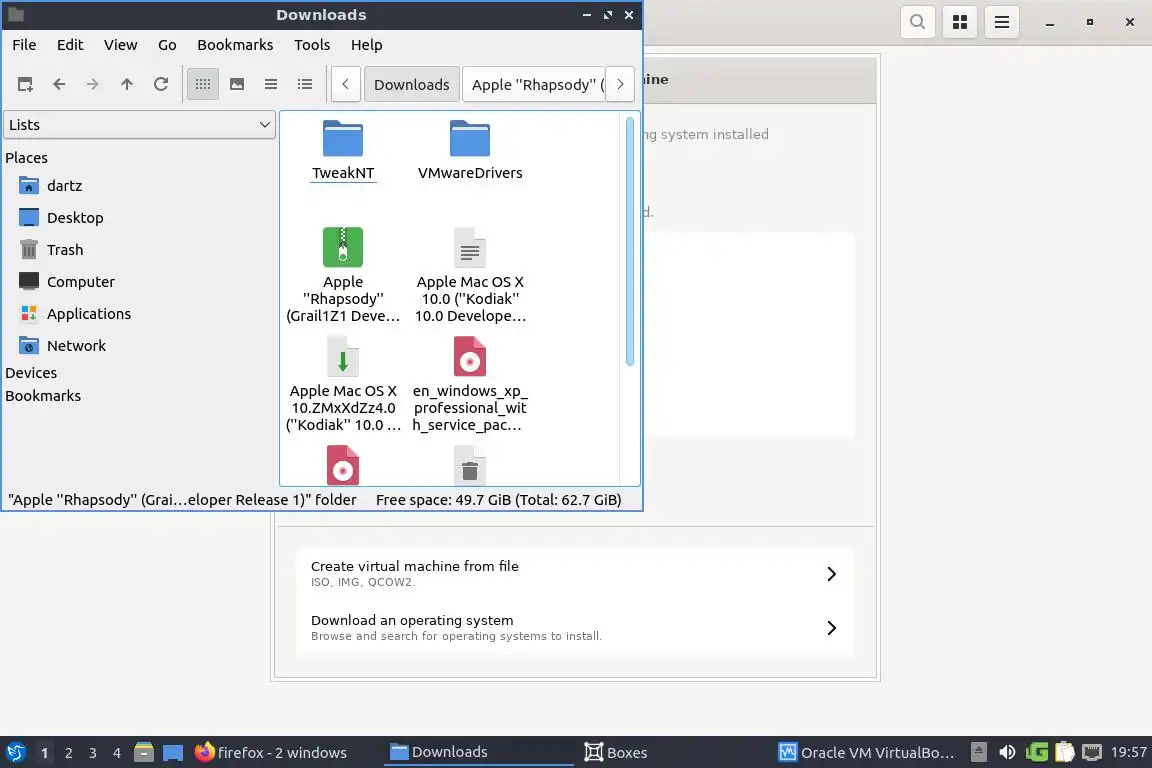Reload the current folder
Image resolution: width=1152 pixels, height=768 pixels.
coord(161,85)
